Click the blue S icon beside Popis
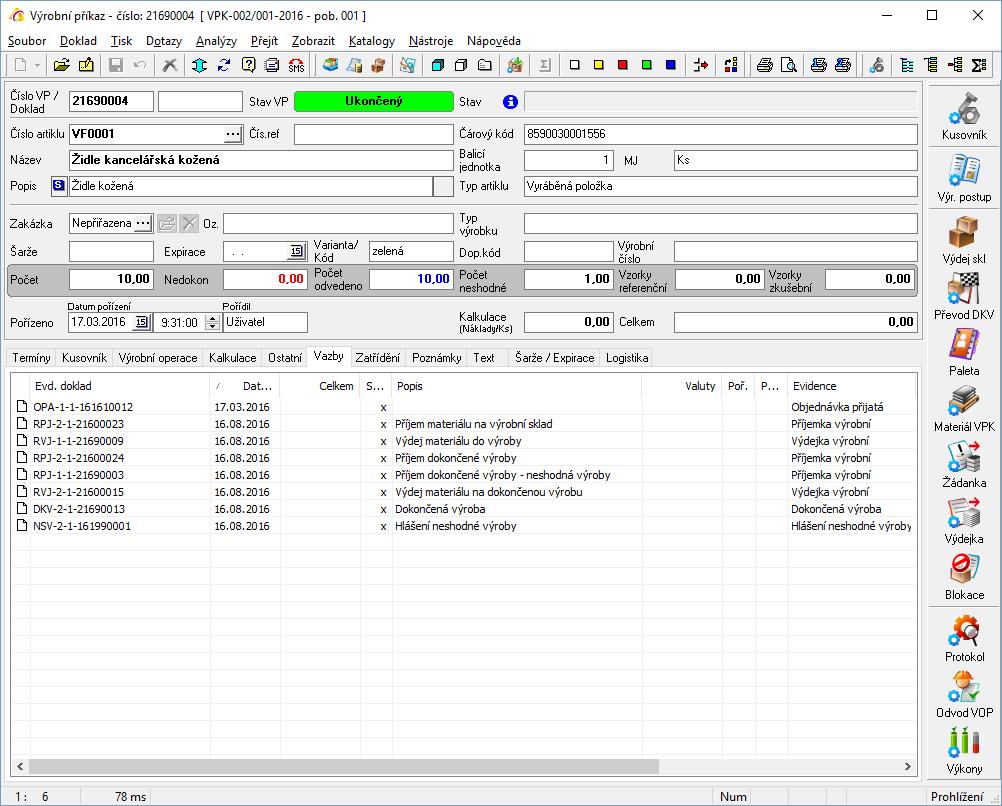 [58, 185]
